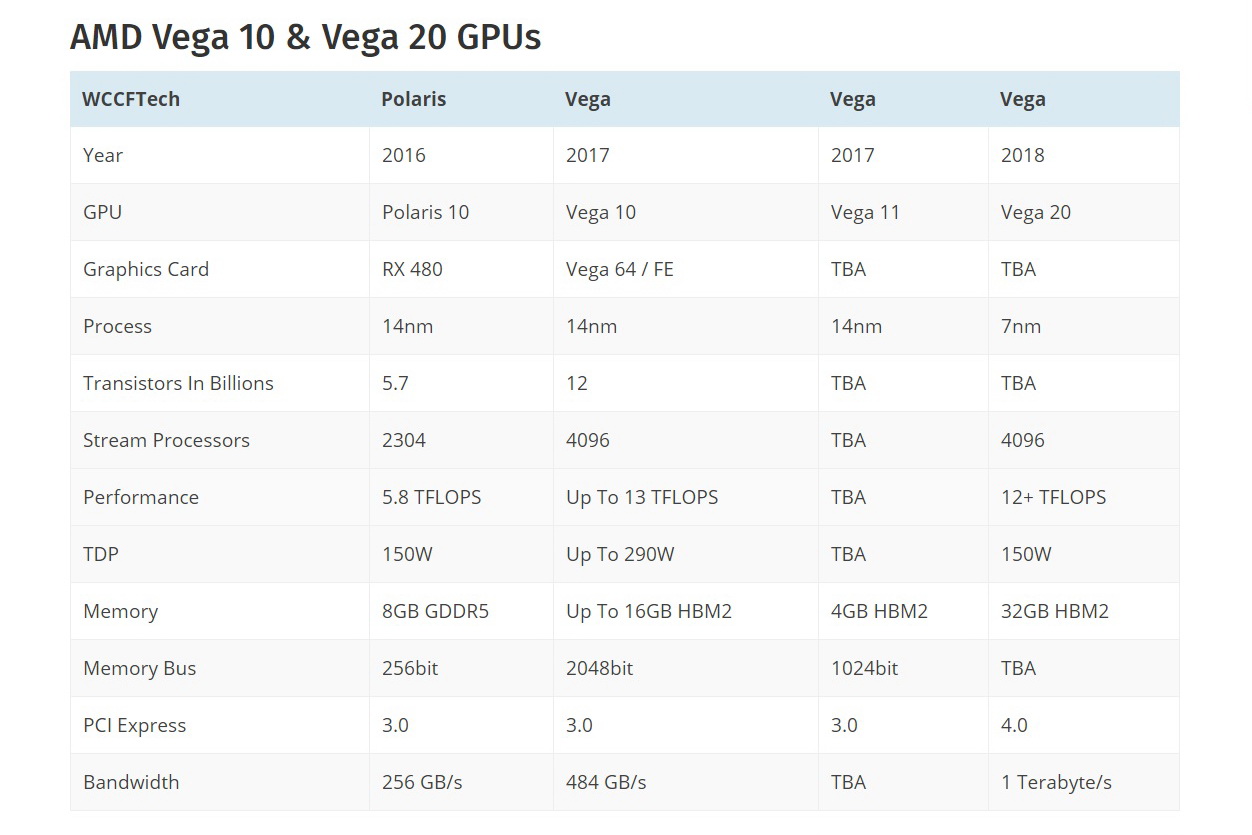Select the "Up To 13 TFLOPS" cell

coord(642,497)
